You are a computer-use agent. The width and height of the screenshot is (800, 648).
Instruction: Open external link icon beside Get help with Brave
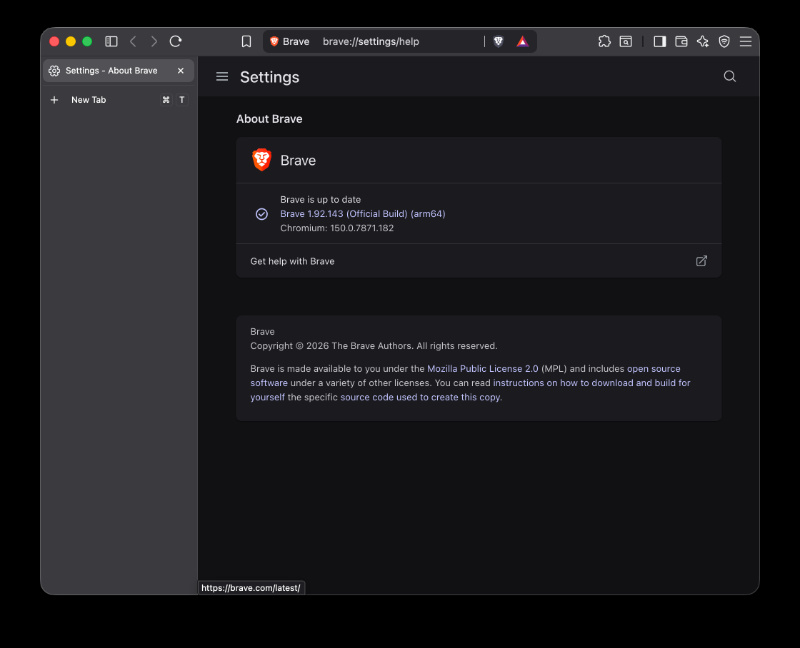click(x=702, y=261)
